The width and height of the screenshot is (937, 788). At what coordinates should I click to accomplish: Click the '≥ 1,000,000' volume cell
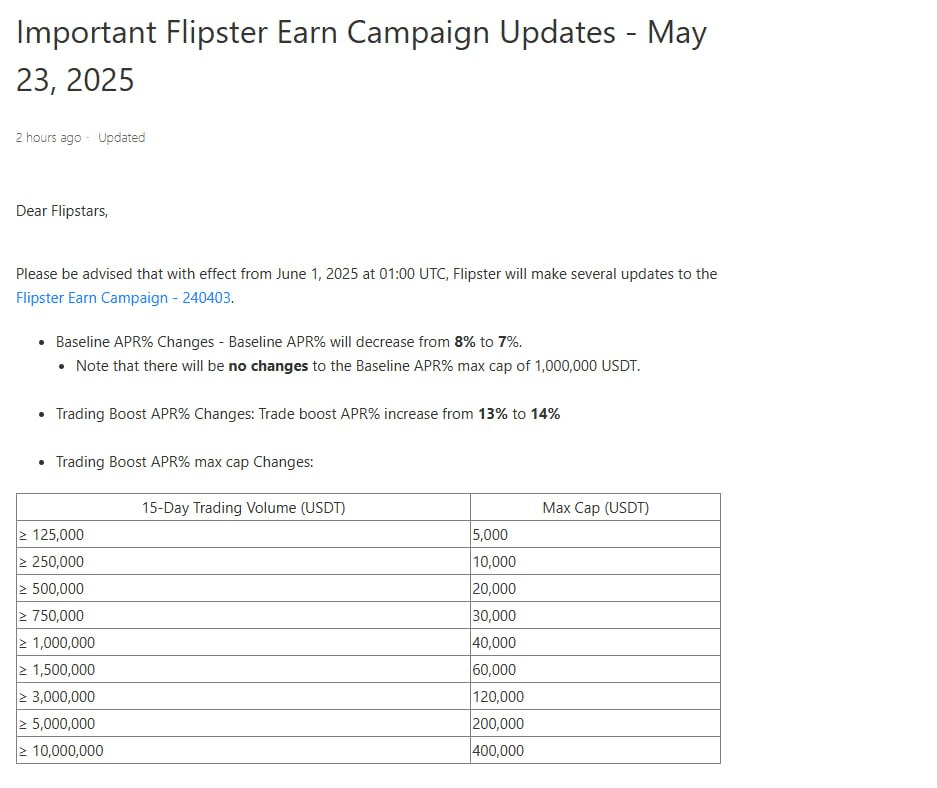243,642
